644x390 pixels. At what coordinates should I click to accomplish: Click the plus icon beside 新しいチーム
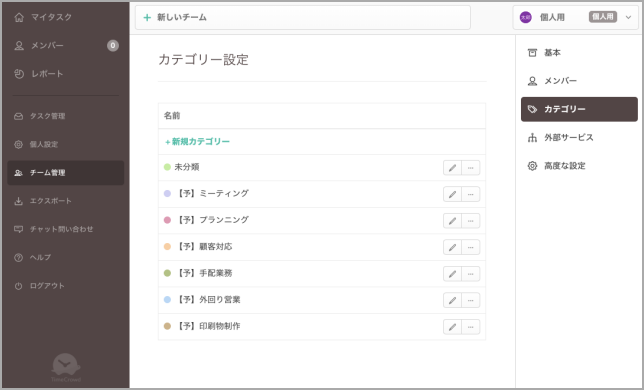tap(147, 17)
